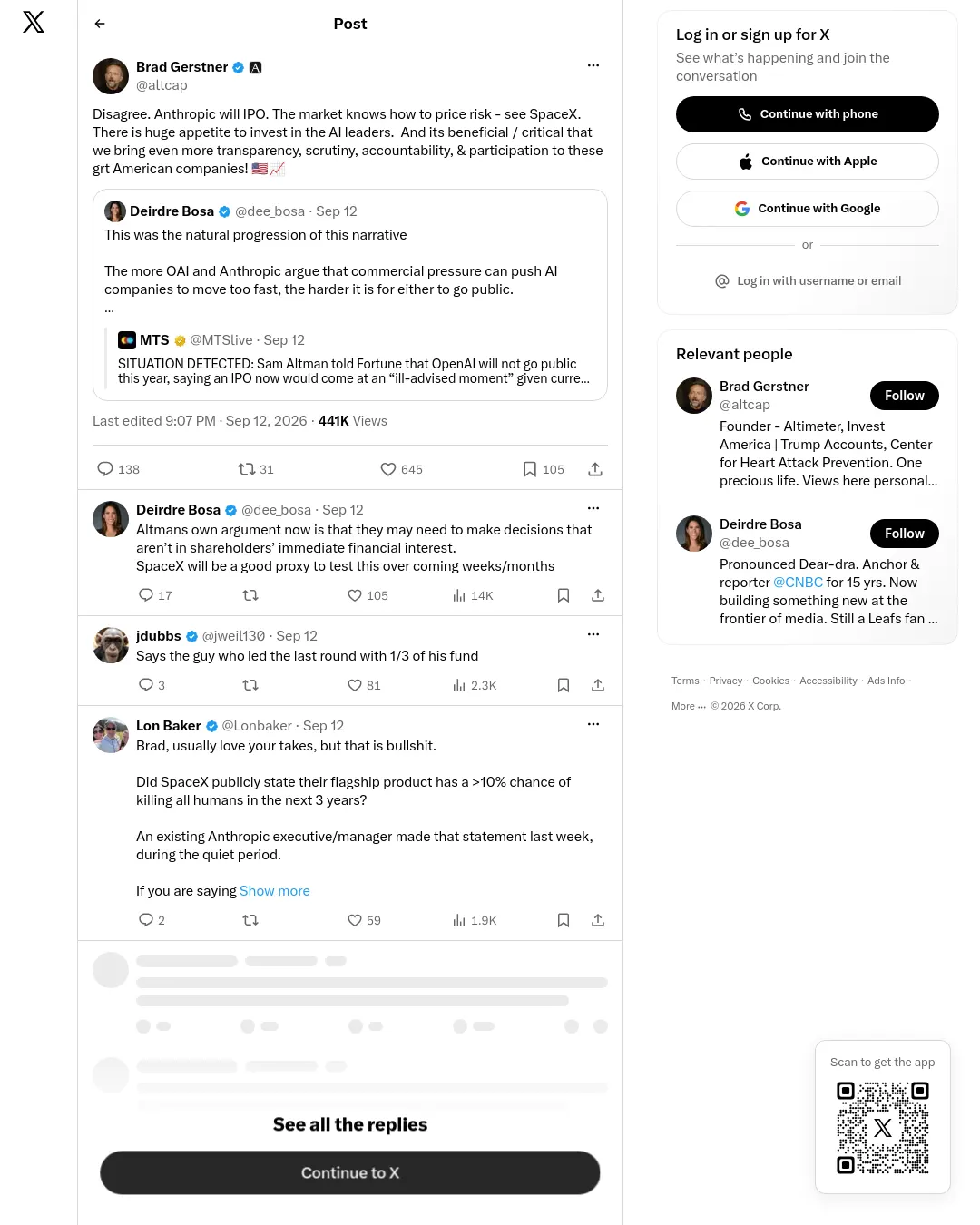Click the X logo home icon
Image resolution: width=980 pixels, height=1225 pixels.
pyautogui.click(x=34, y=22)
